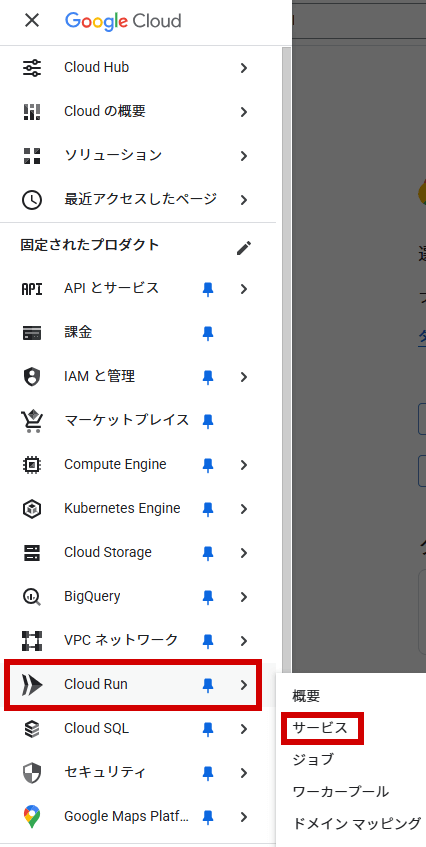This screenshot has width=426, height=847.
Task: Click the Google Cloud logo
Action: [123, 21]
